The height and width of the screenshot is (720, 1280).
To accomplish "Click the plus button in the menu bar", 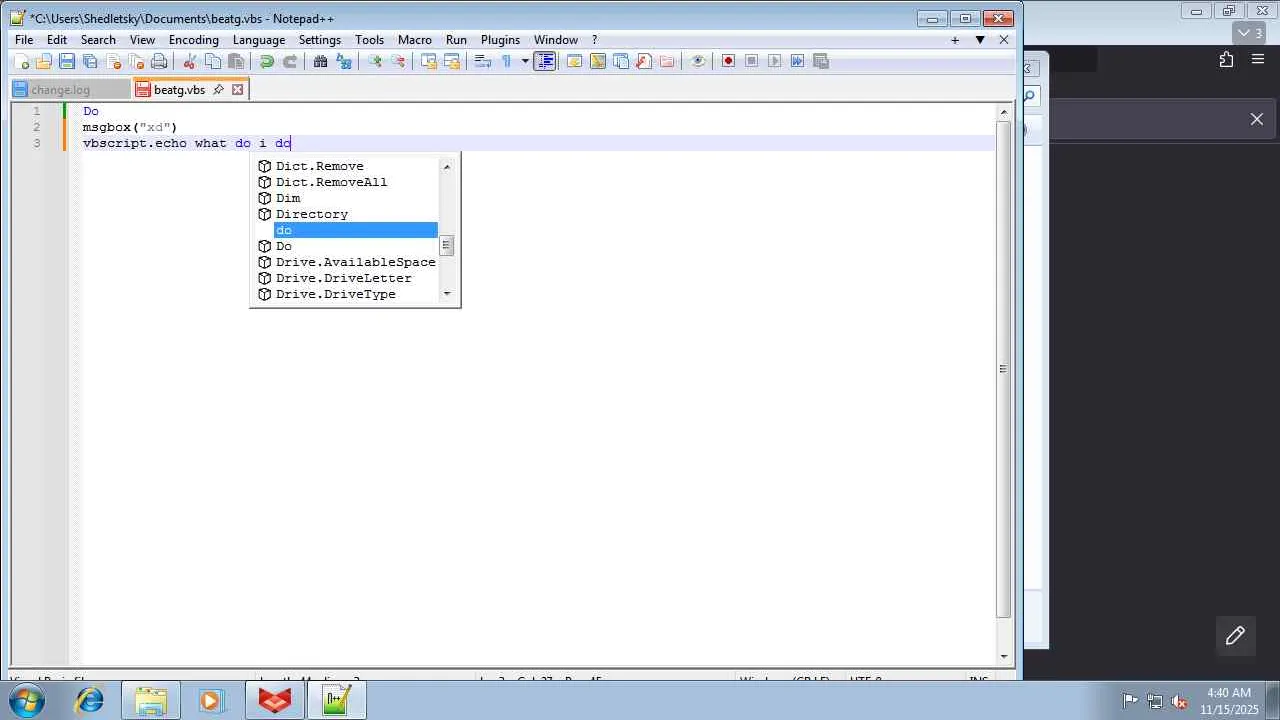I will pos(955,40).
